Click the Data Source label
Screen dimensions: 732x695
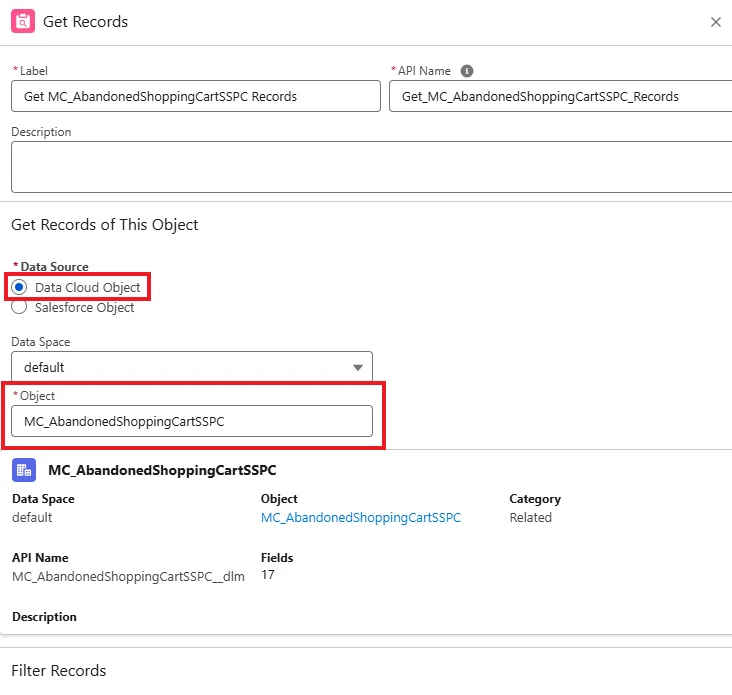pos(54,267)
